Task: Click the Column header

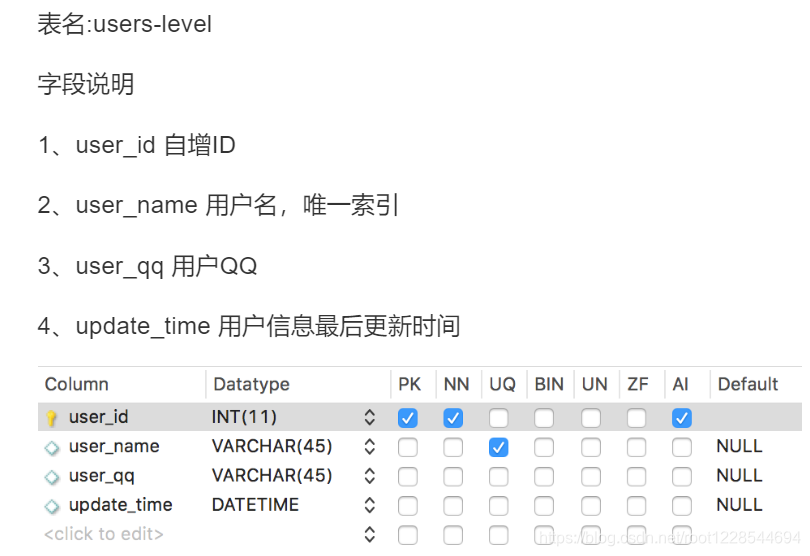Action: coord(76,384)
